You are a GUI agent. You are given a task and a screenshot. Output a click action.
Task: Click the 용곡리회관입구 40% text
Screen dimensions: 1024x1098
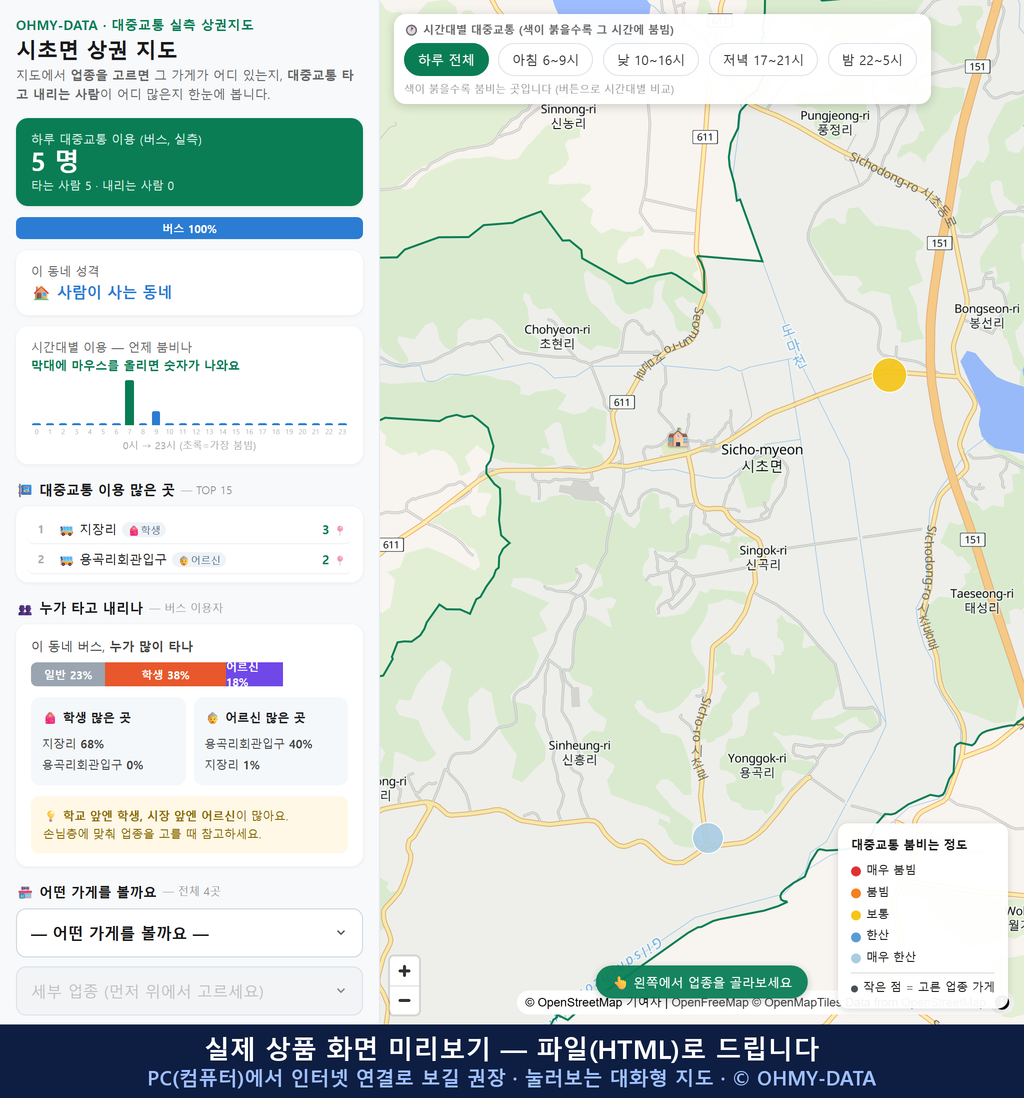click(258, 744)
